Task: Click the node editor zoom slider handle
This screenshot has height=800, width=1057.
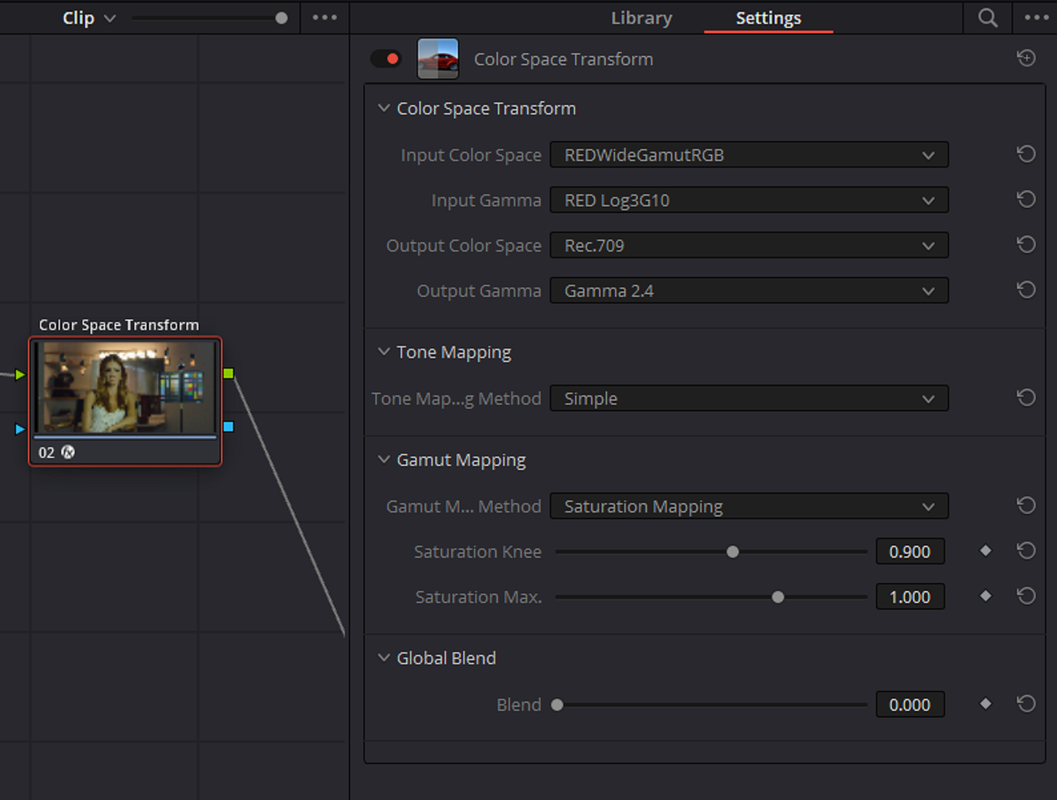Action: pyautogui.click(x=282, y=18)
